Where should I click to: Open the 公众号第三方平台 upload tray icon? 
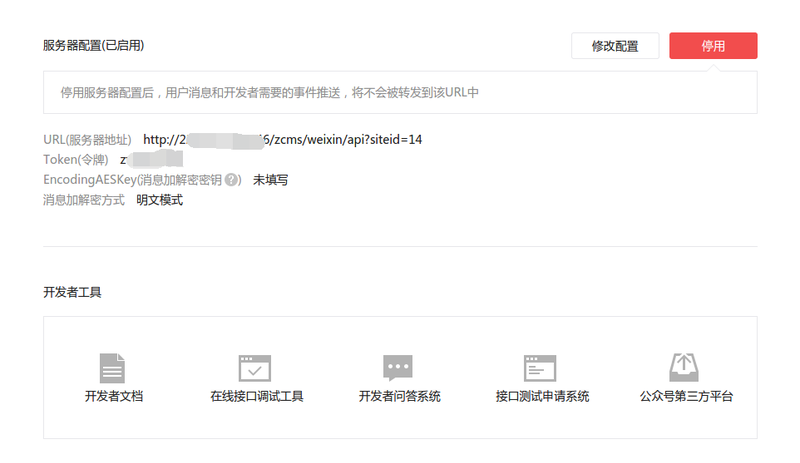685,368
